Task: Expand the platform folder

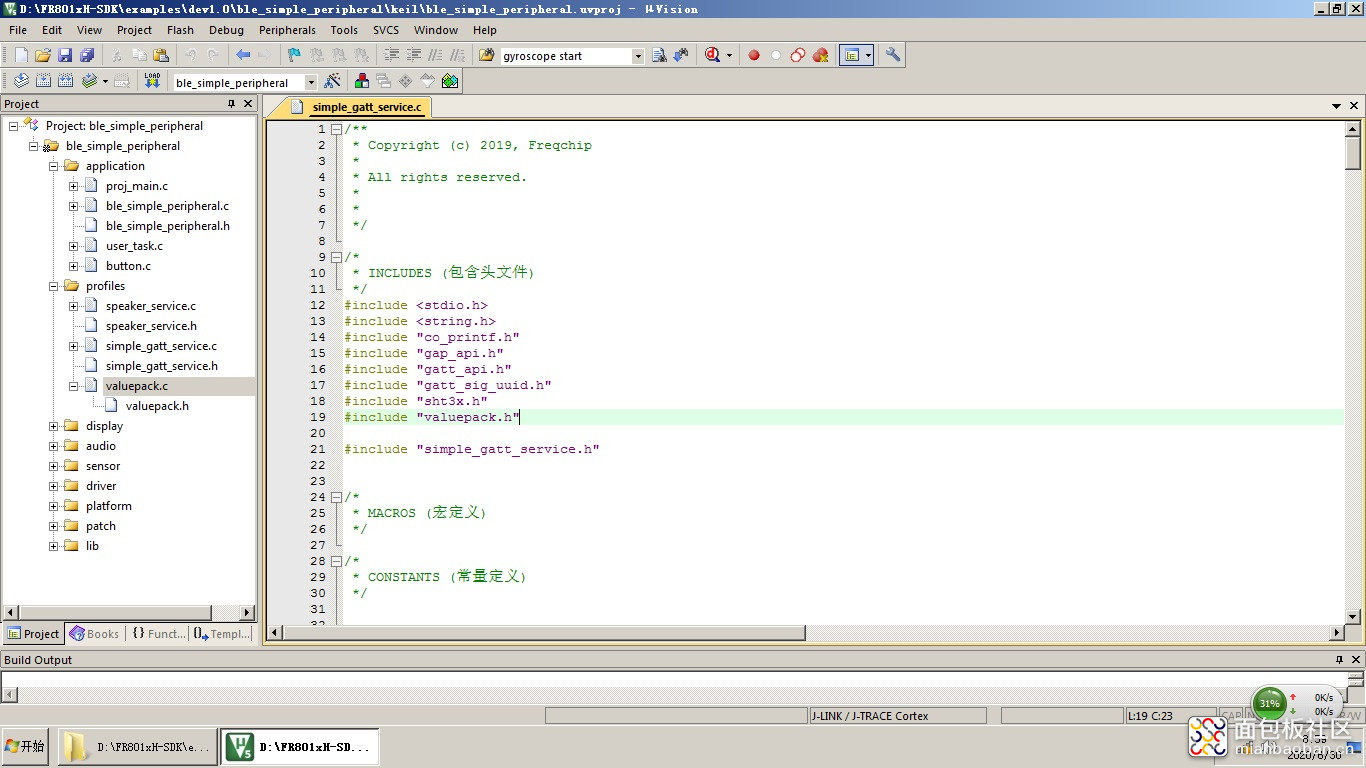Action: pyautogui.click(x=54, y=506)
